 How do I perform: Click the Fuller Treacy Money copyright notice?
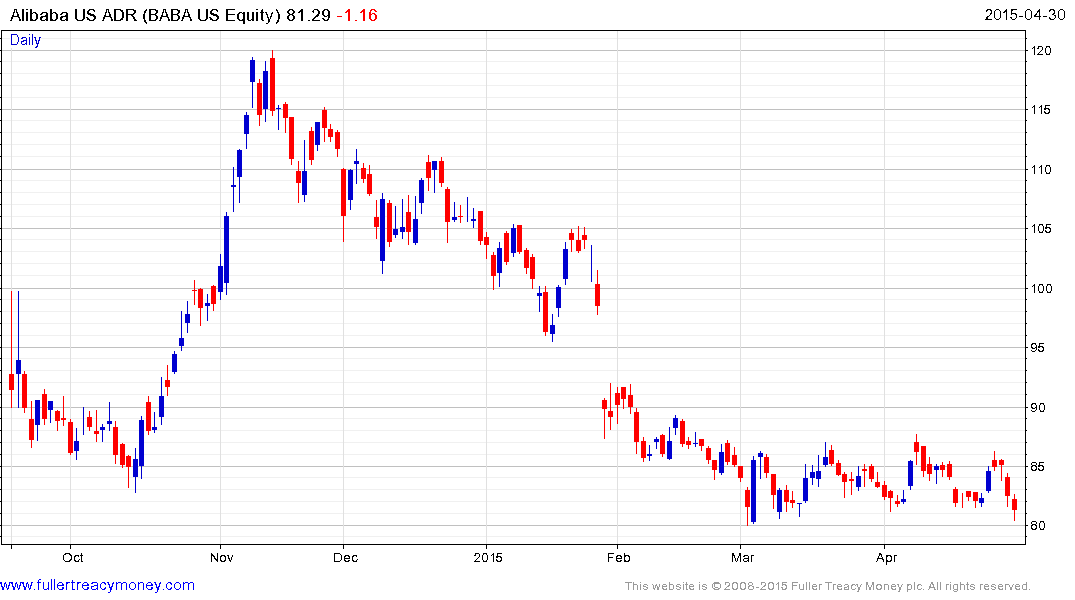828,586
